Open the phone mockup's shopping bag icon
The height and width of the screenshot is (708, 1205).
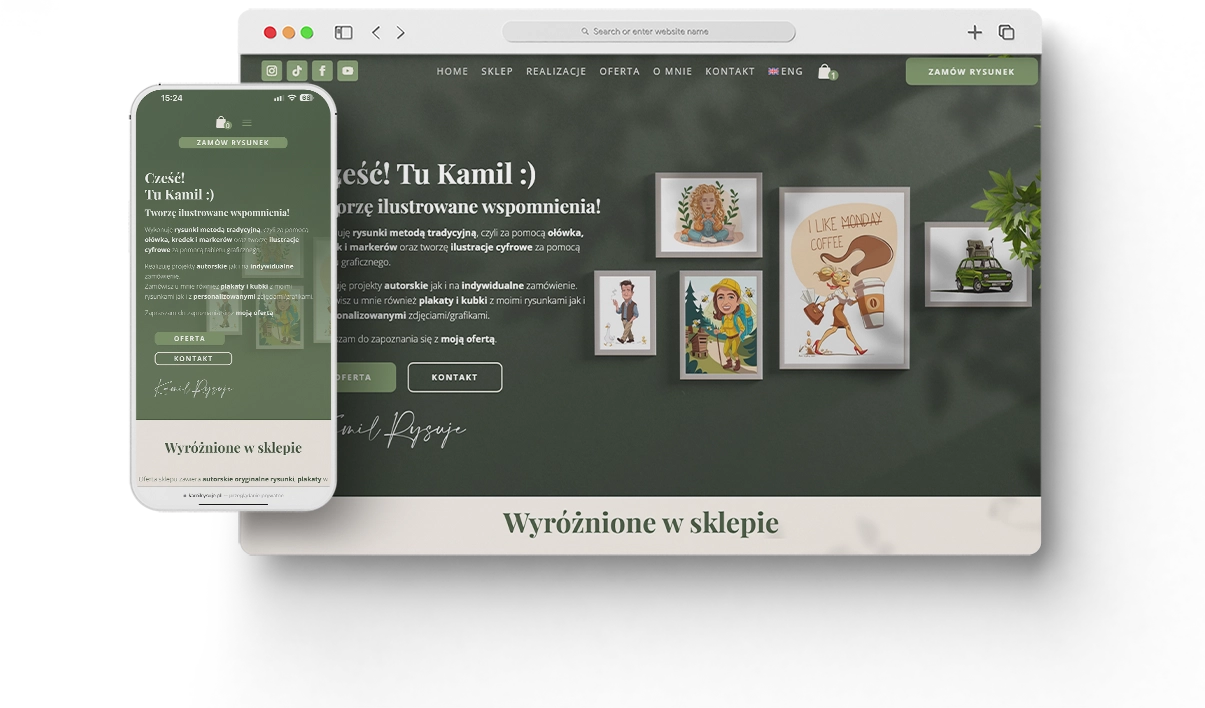click(222, 123)
